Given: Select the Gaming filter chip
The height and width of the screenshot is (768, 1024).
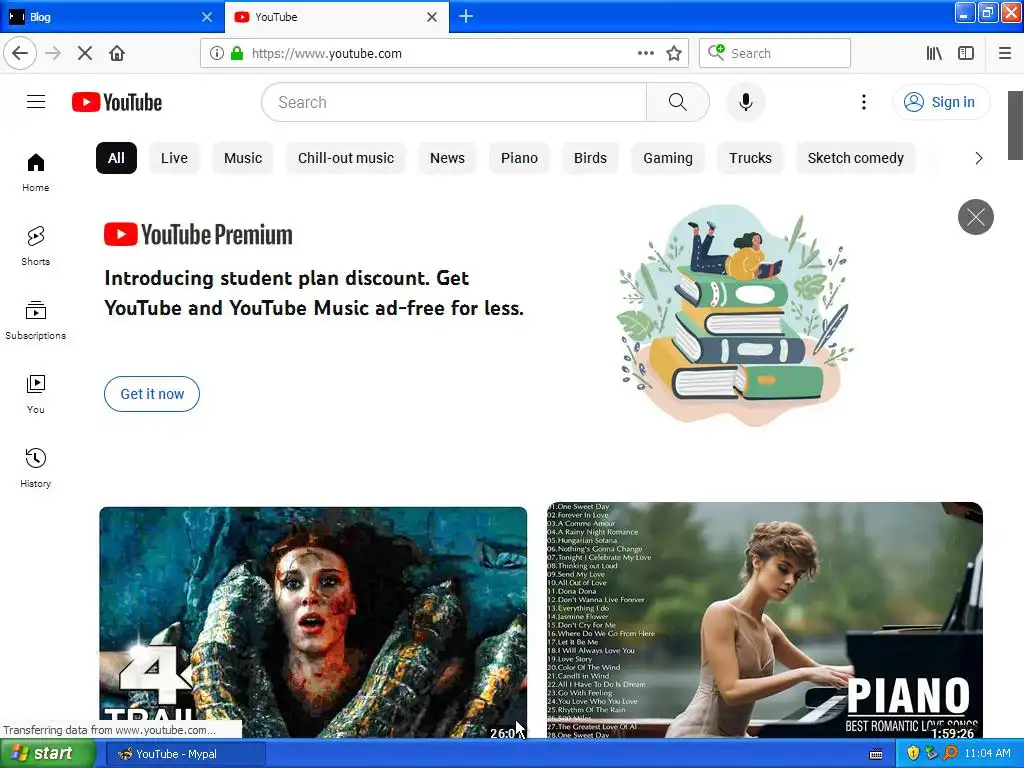Looking at the screenshot, I should [x=667, y=158].
